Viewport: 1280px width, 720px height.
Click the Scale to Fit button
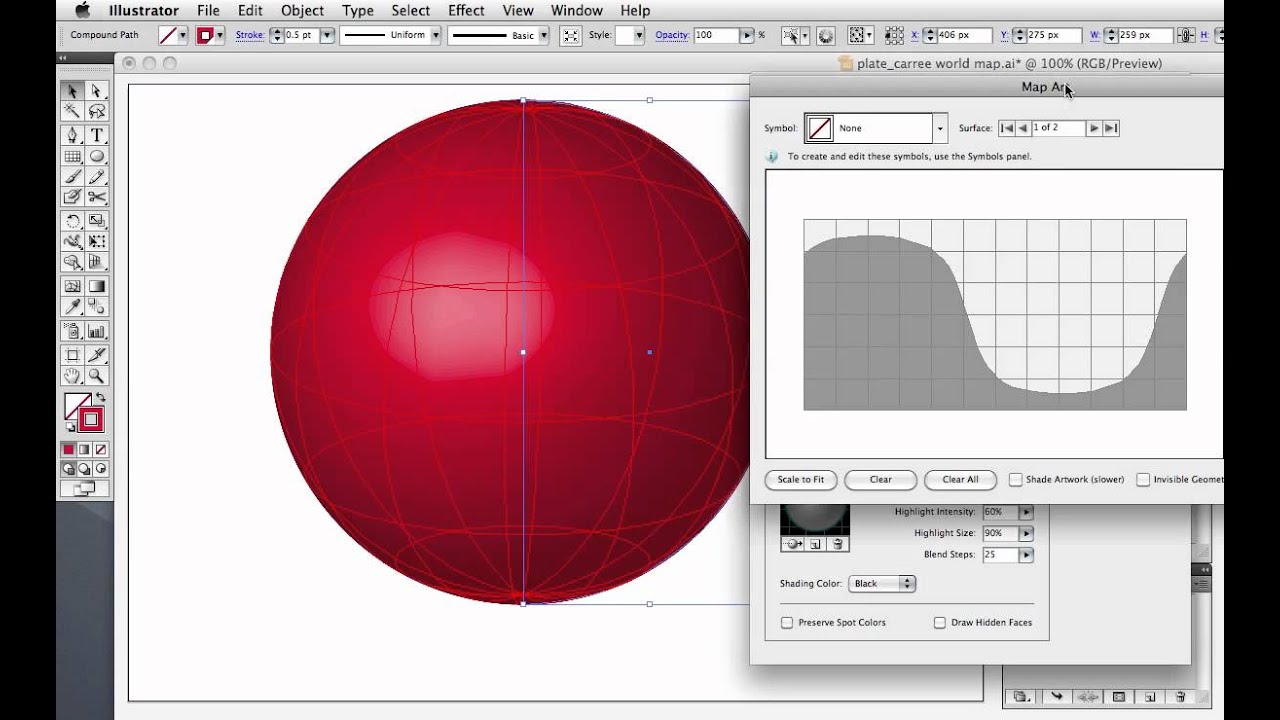(800, 480)
